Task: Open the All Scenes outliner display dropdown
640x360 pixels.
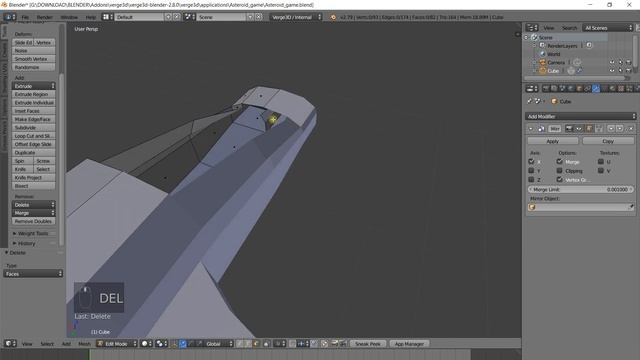Action: point(608,28)
